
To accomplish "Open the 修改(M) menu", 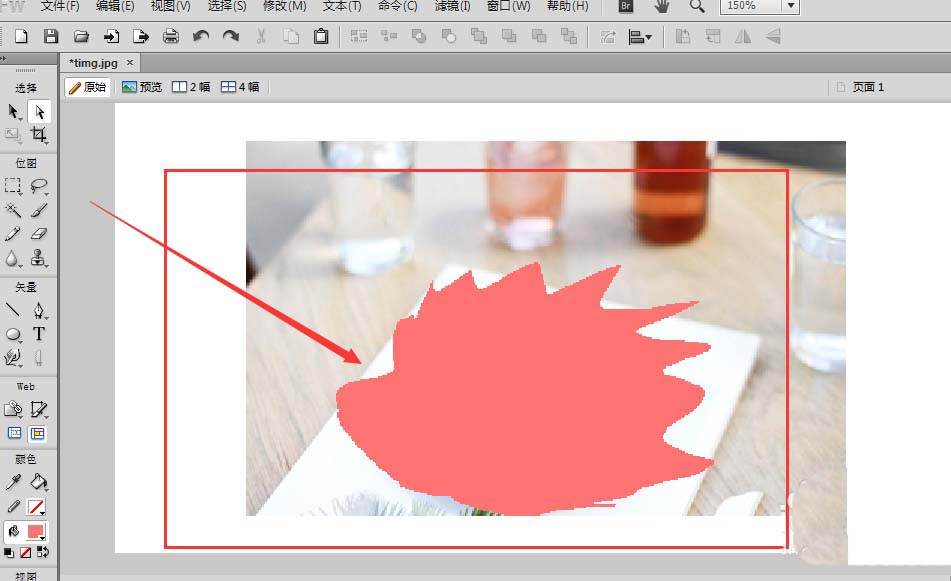I will tap(284, 6).
